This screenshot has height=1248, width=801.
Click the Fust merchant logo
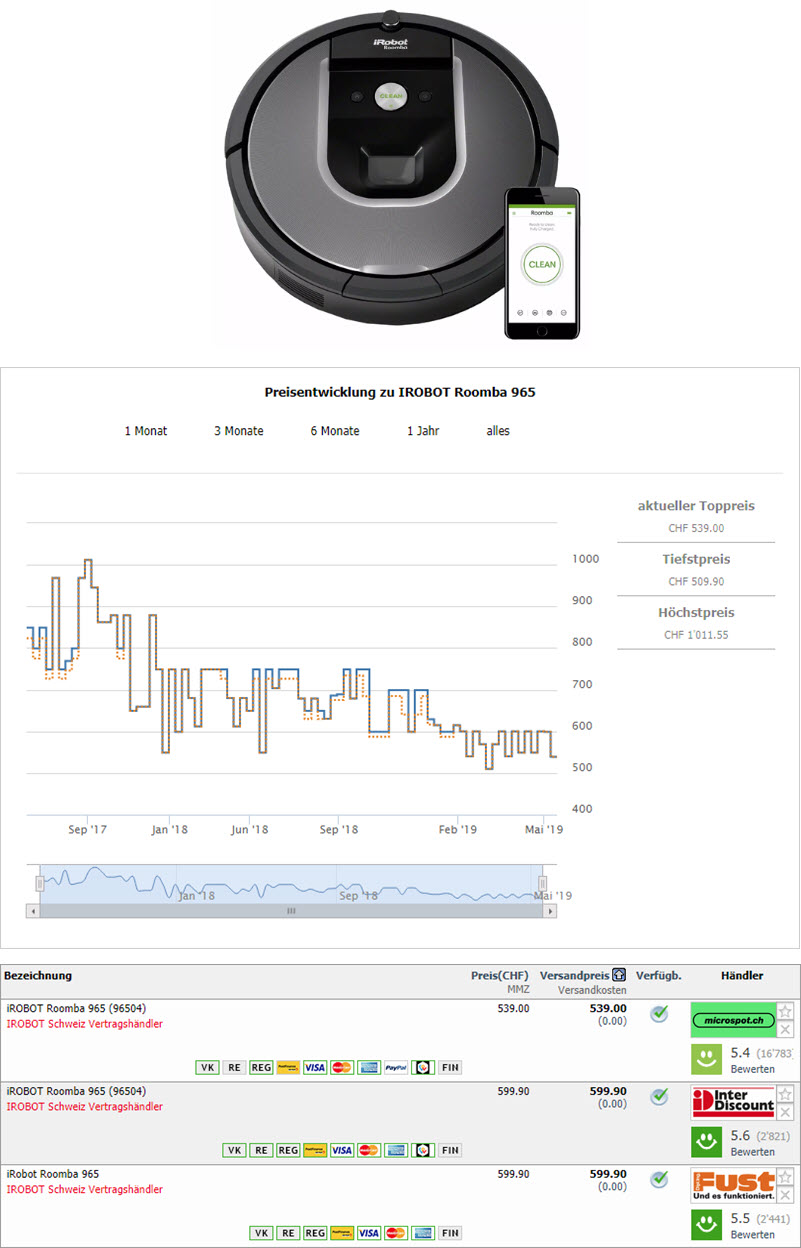click(733, 1185)
